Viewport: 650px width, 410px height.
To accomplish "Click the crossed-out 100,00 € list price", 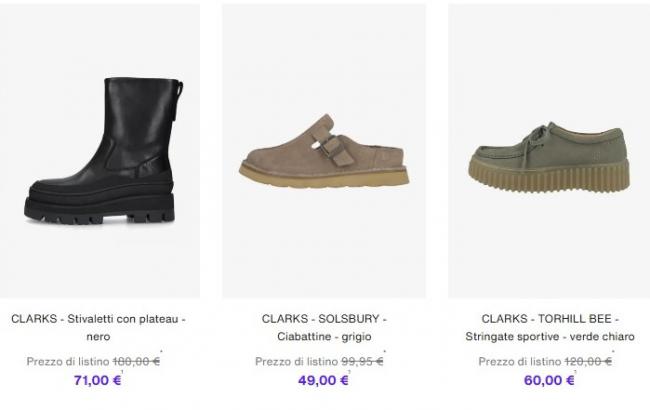I will tap(136, 361).
